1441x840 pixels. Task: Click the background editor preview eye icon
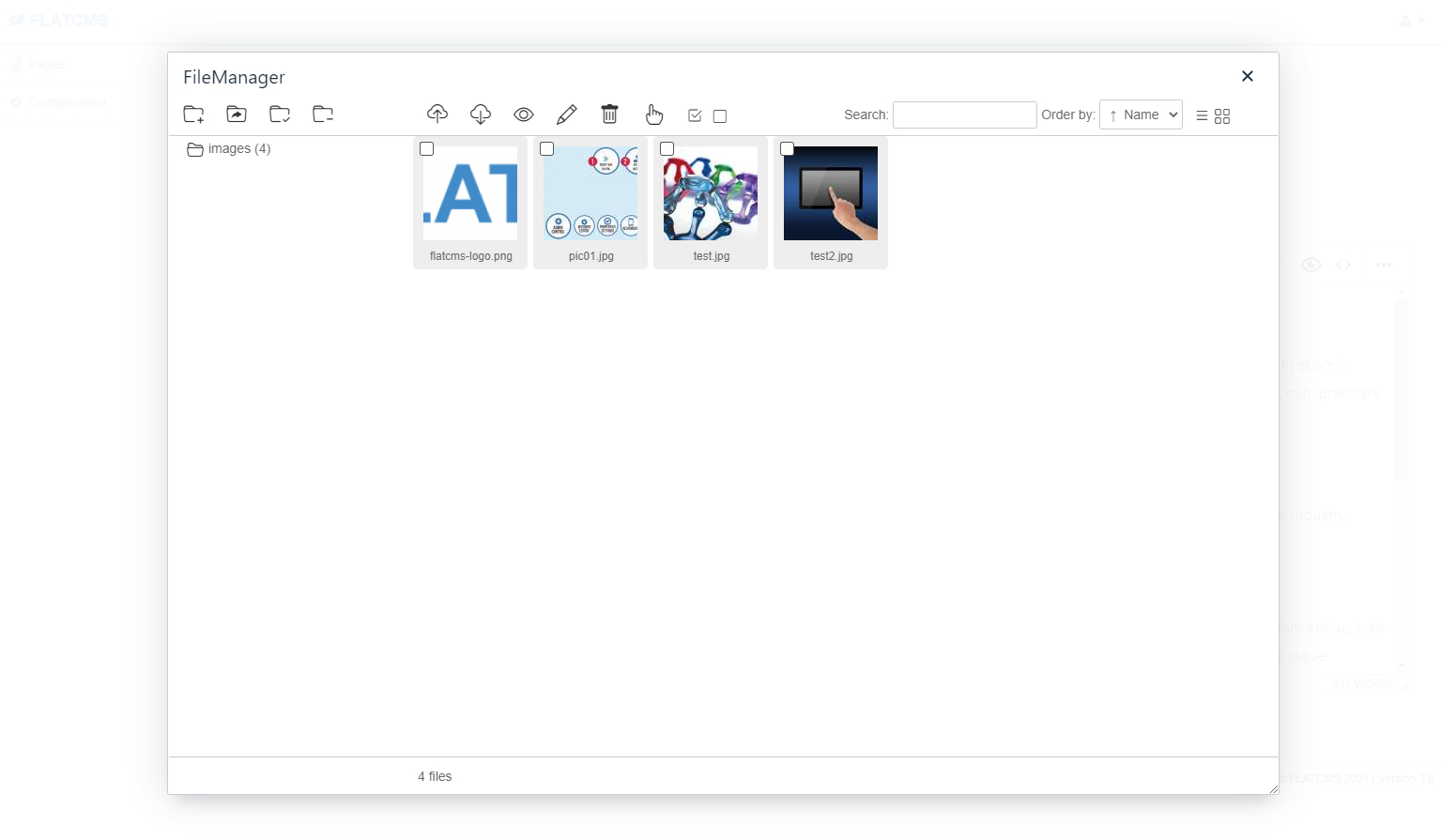click(x=1311, y=265)
